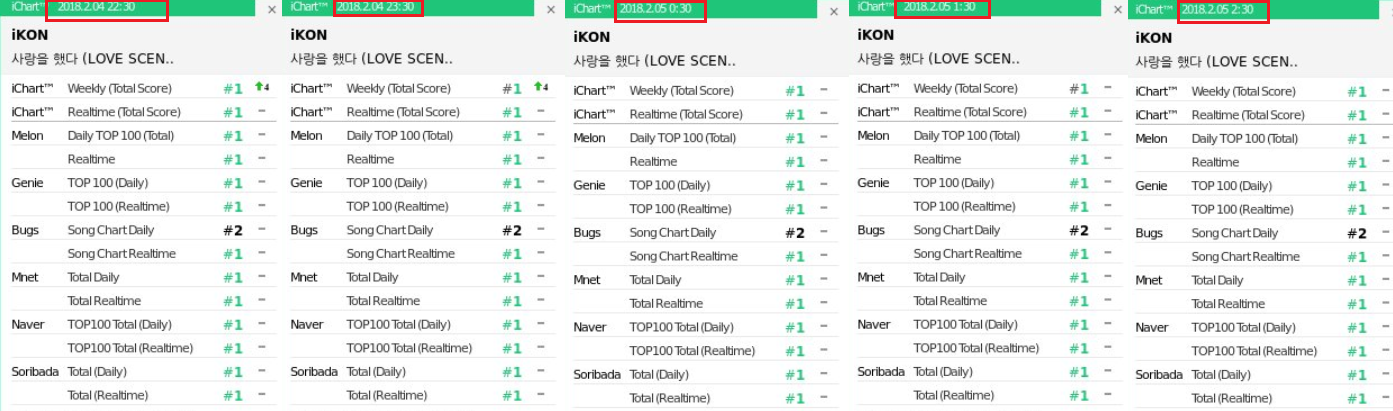Screen dimensions: 1393x411
Task: Close the 2018.2.05 1:30 chart panel
Action: (x=1119, y=10)
